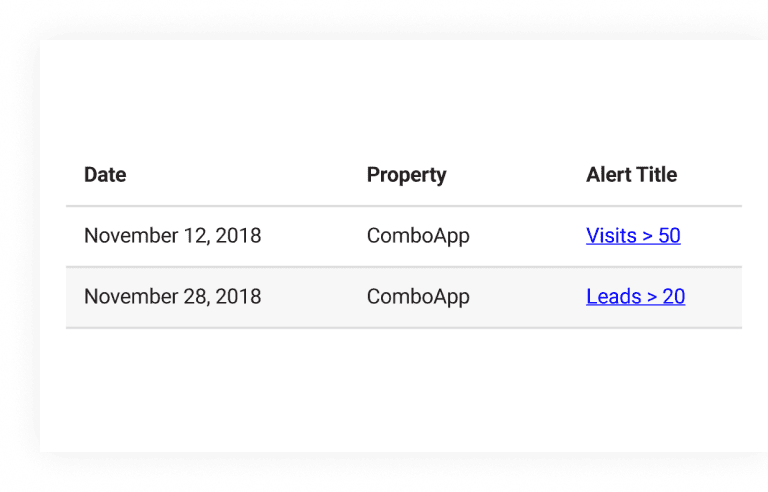
Task: Click the word "November" in the shaded table row
Action: coord(131,296)
